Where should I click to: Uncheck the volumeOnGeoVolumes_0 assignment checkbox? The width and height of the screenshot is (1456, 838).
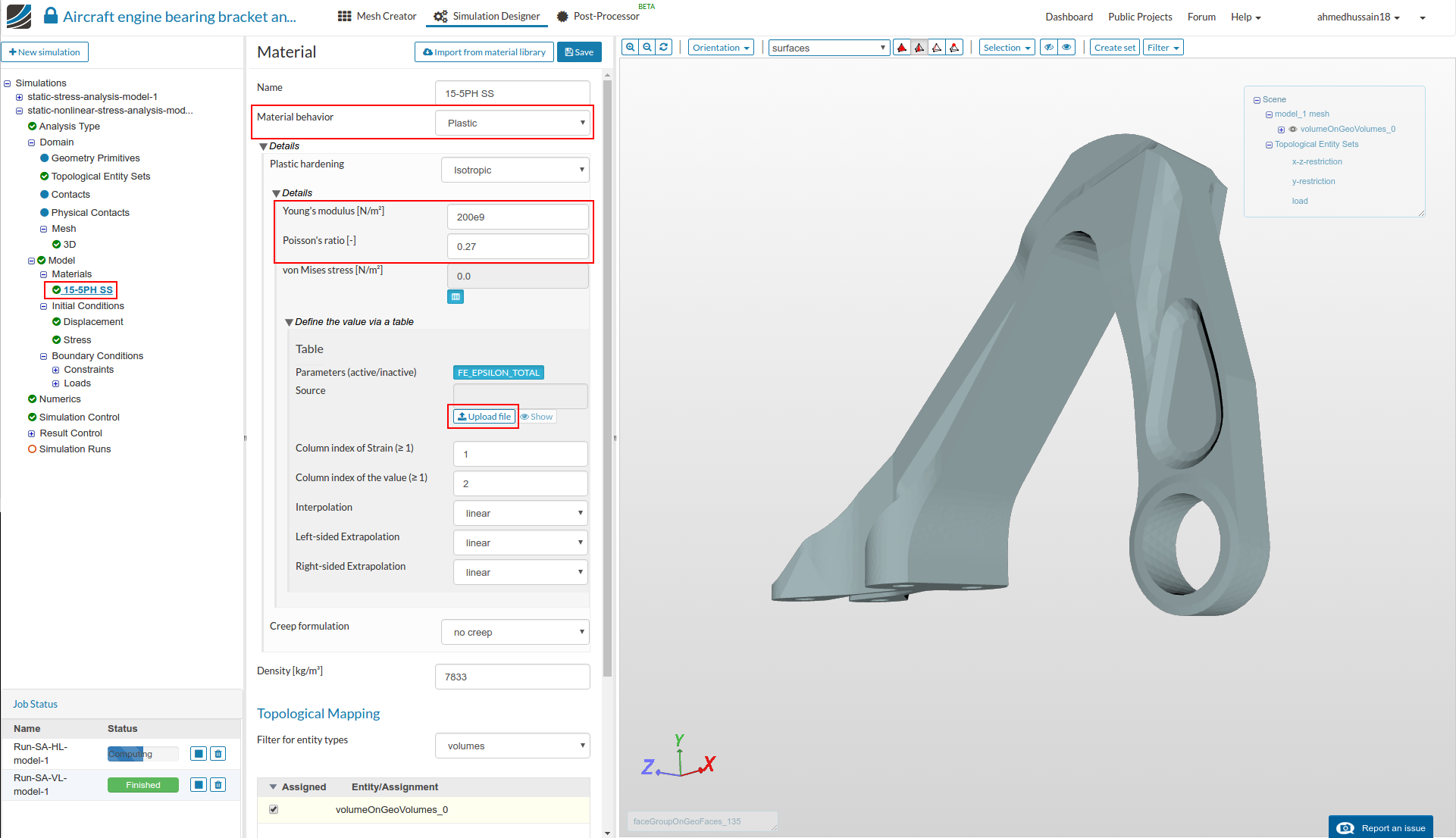pyautogui.click(x=274, y=809)
